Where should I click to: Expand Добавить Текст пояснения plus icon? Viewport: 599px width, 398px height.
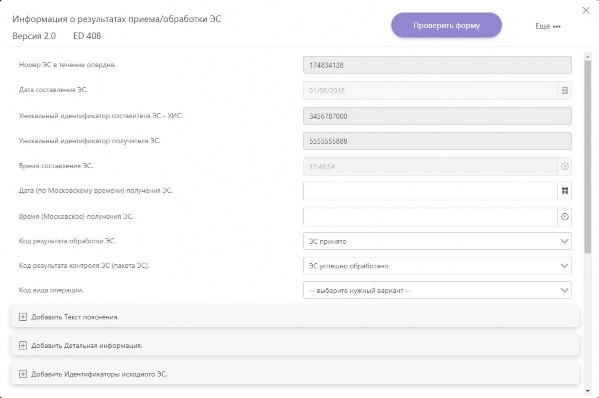click(23, 317)
